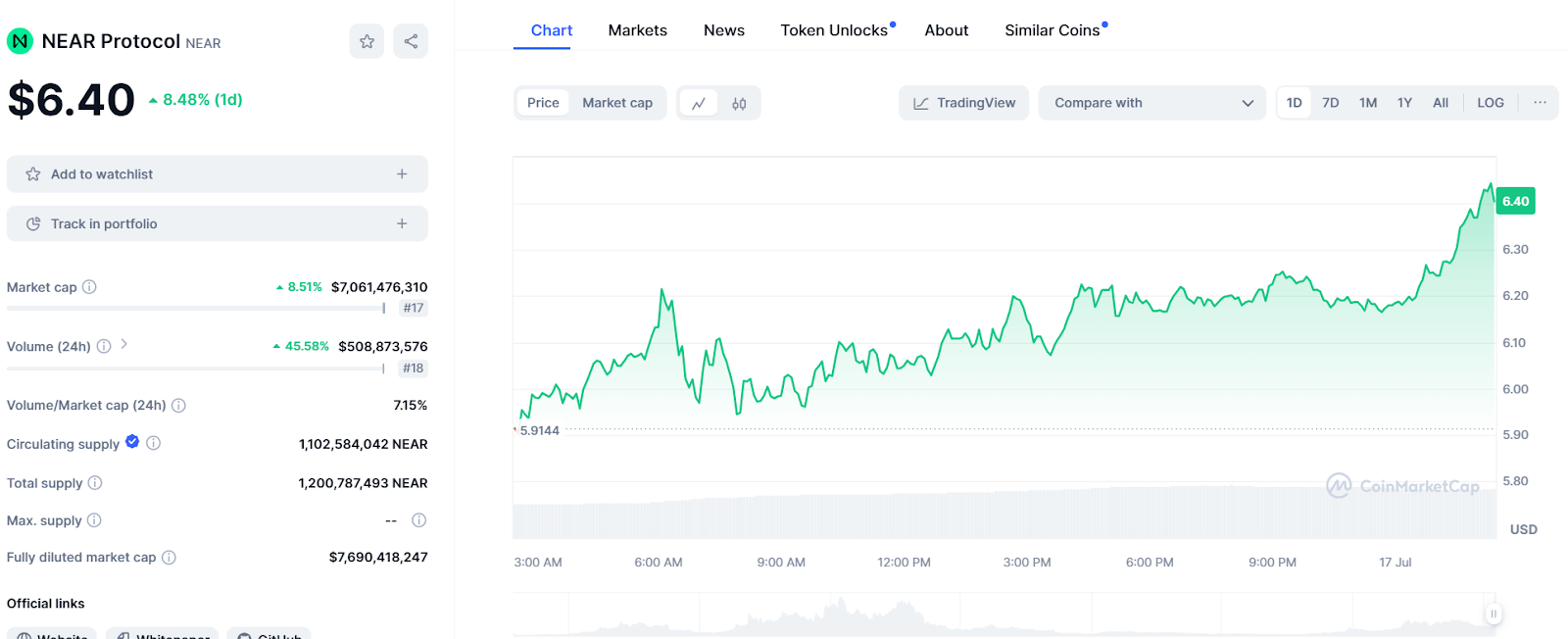
Task: Click info icon beside Fully diluted market cap
Action: [x=169, y=558]
